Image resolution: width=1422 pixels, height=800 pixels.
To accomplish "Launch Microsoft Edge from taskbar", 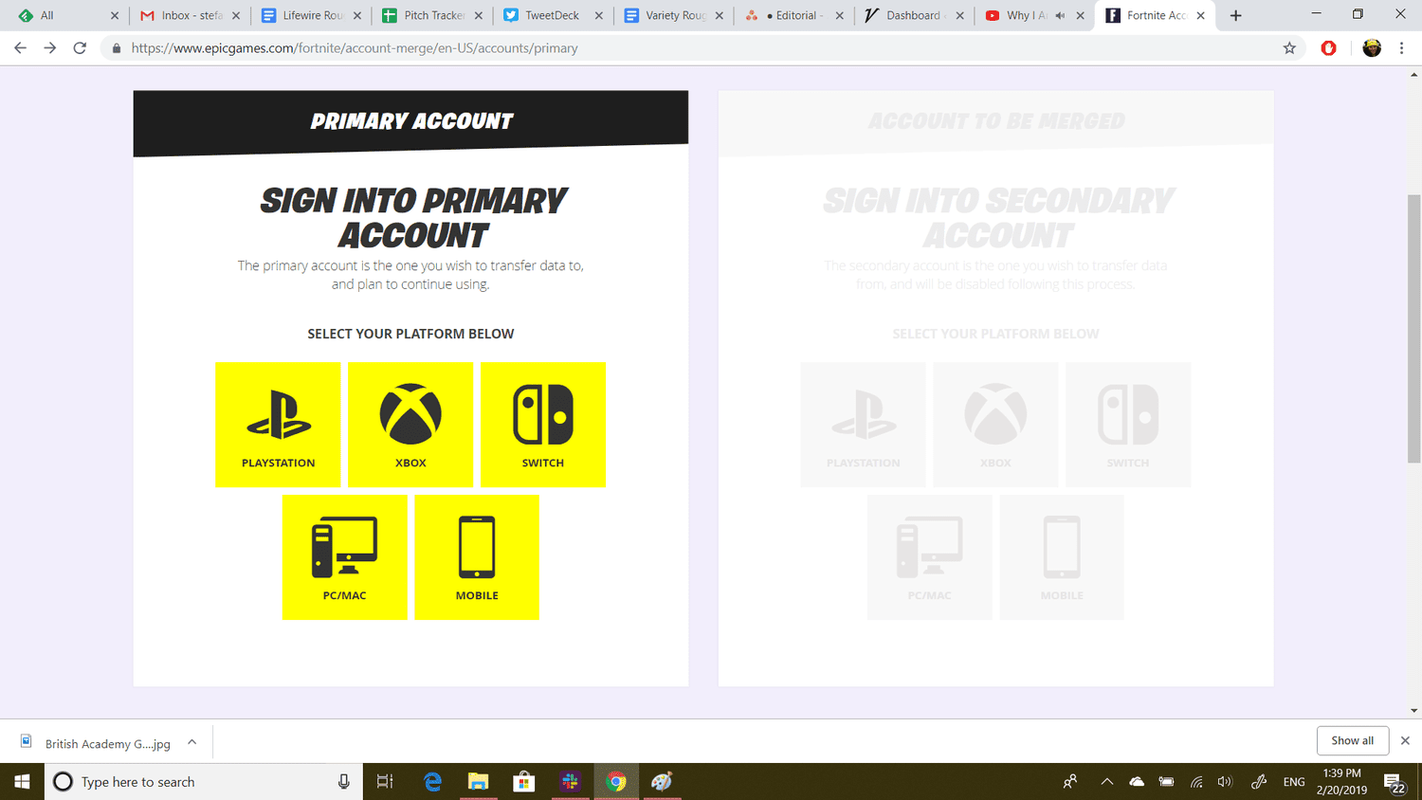I will [x=433, y=782].
